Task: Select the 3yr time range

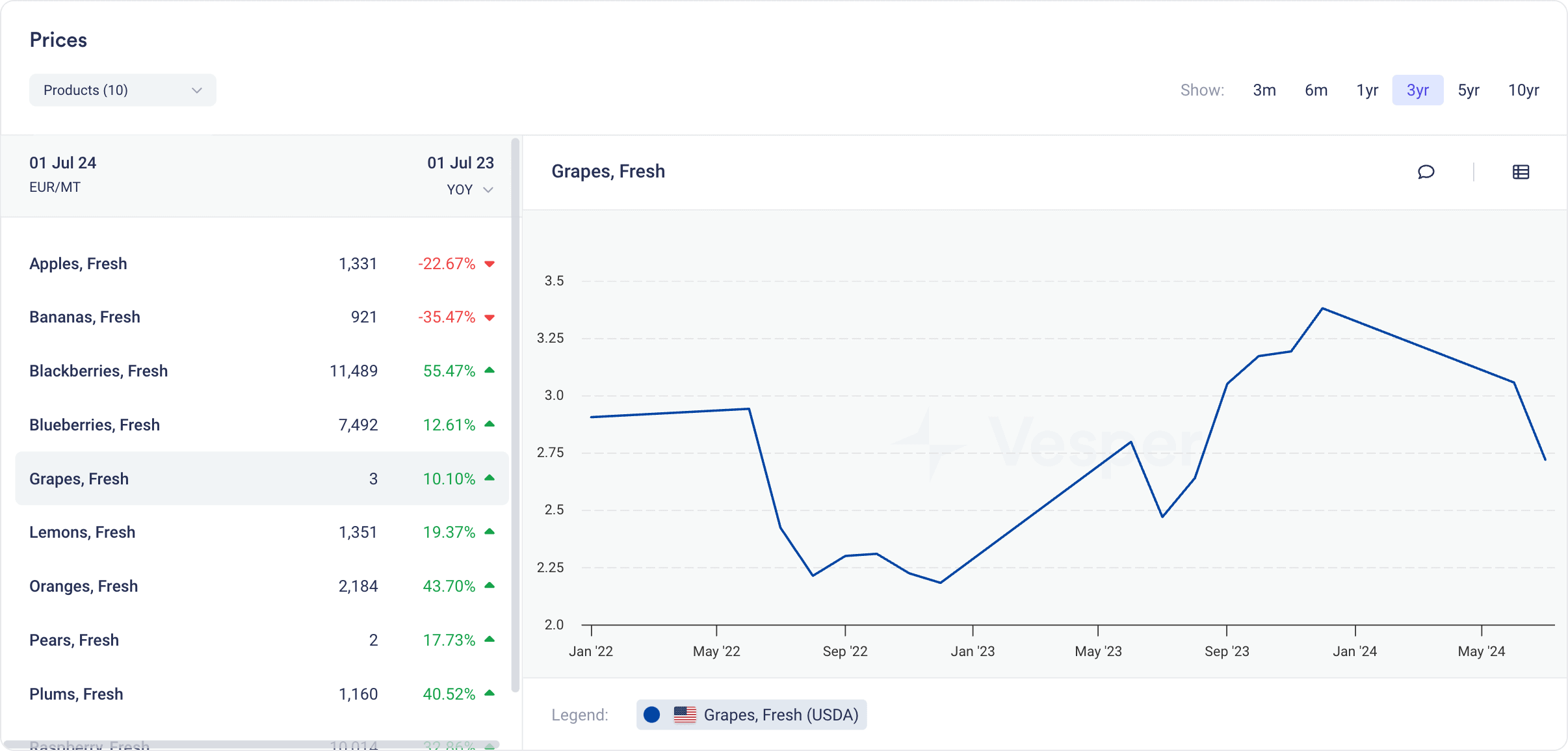Action: coord(1418,90)
